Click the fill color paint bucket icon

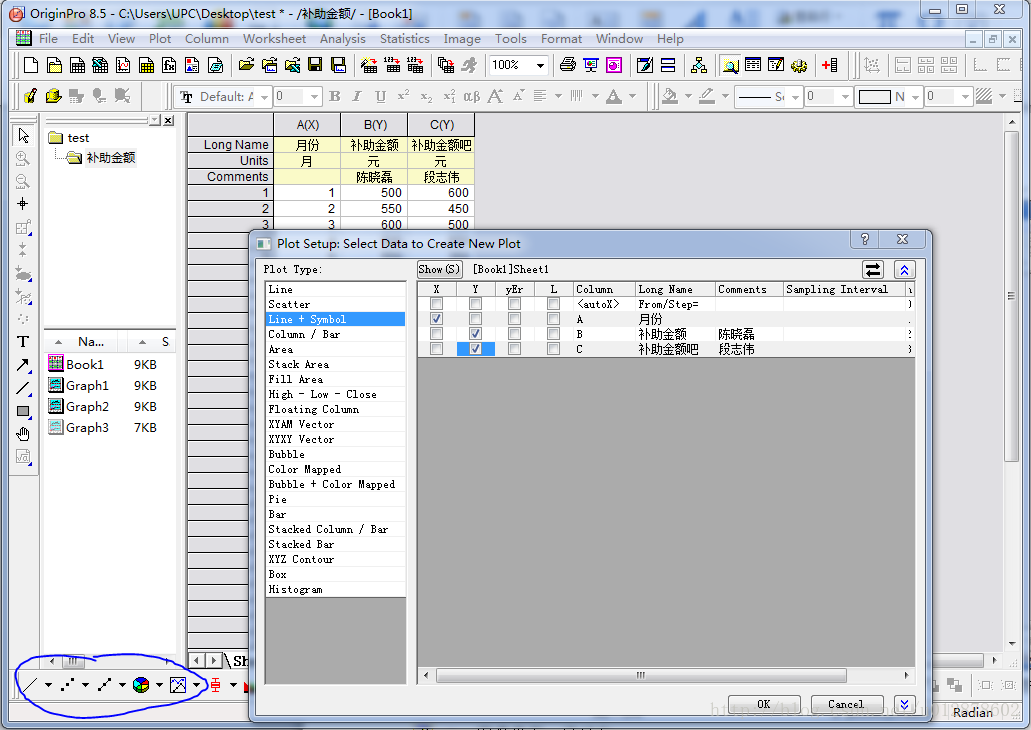670,97
